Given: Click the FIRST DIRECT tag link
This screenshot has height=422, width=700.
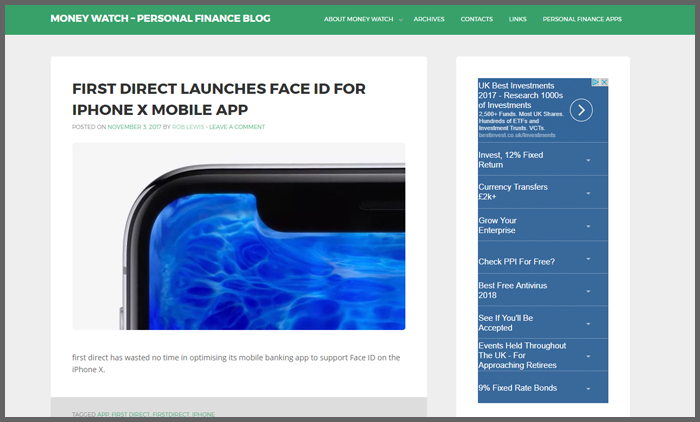Looking at the screenshot, I should pos(130,414).
